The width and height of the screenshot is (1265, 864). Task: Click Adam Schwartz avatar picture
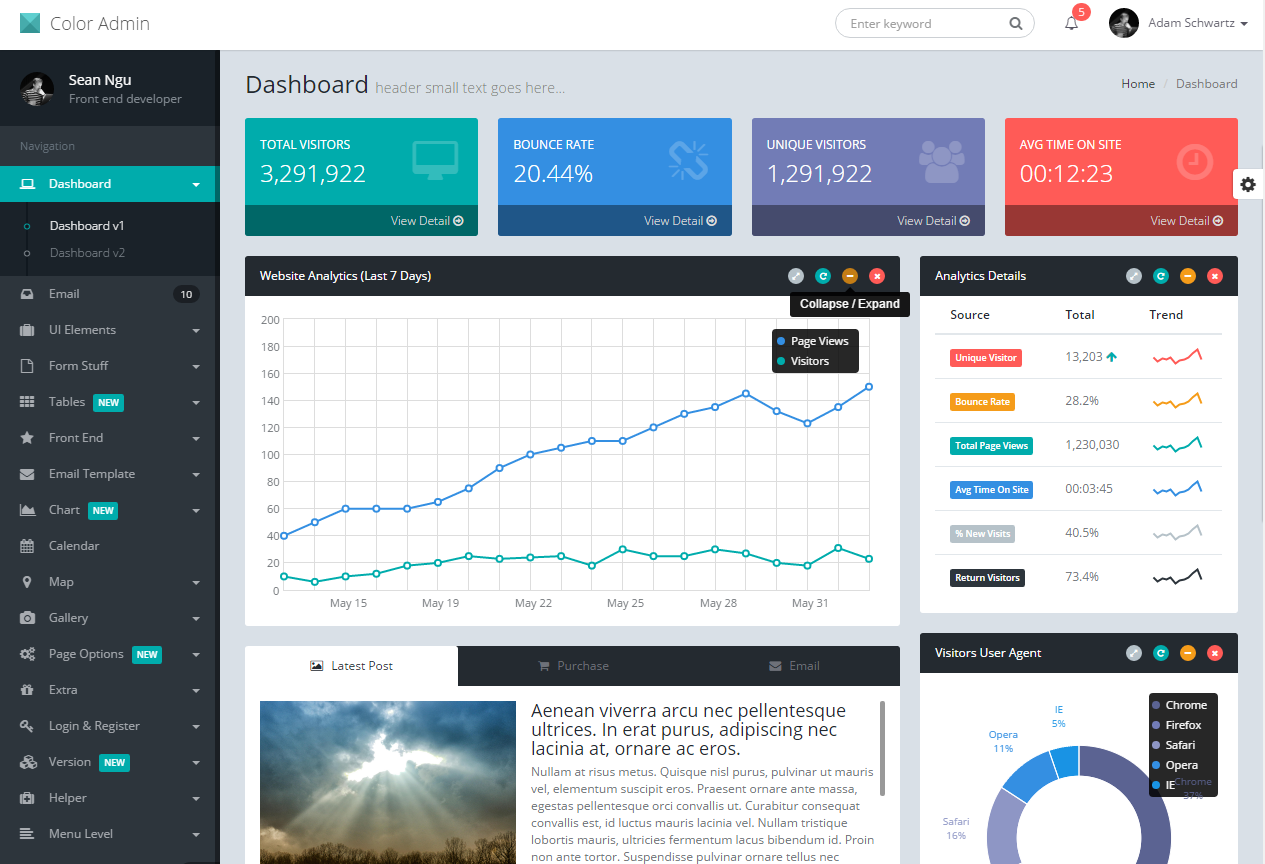(x=1124, y=23)
